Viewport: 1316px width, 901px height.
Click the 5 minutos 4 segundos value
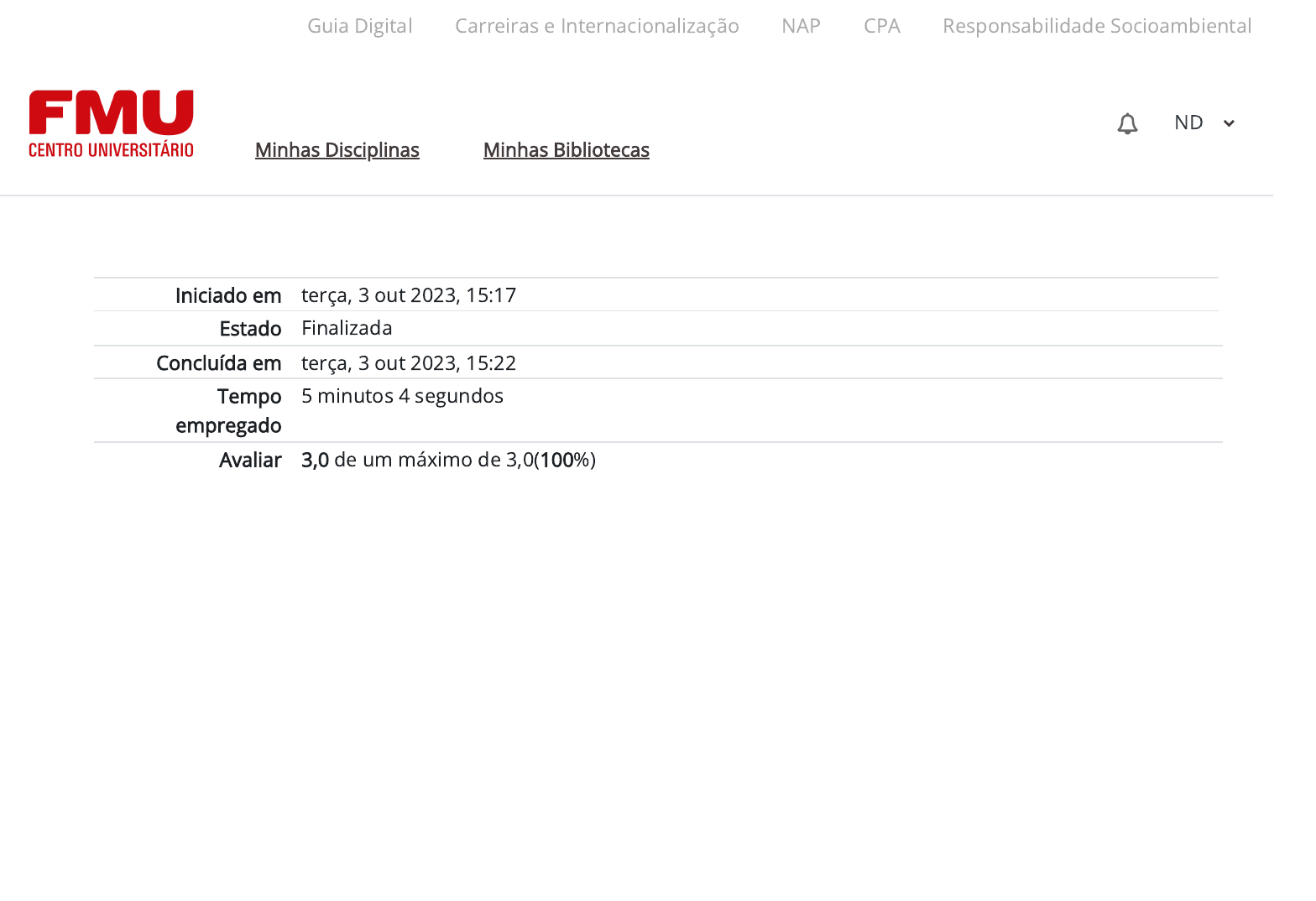pyautogui.click(x=402, y=396)
